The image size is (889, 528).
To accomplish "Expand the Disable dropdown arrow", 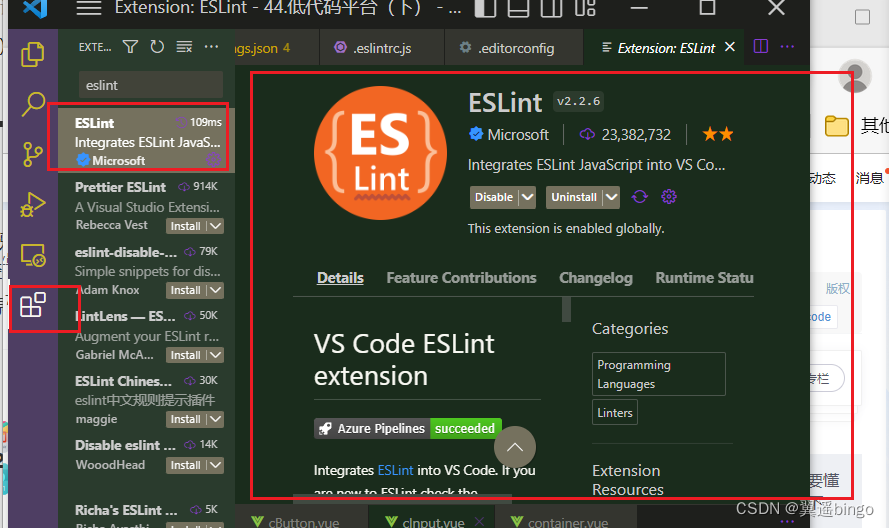I will tap(527, 197).
